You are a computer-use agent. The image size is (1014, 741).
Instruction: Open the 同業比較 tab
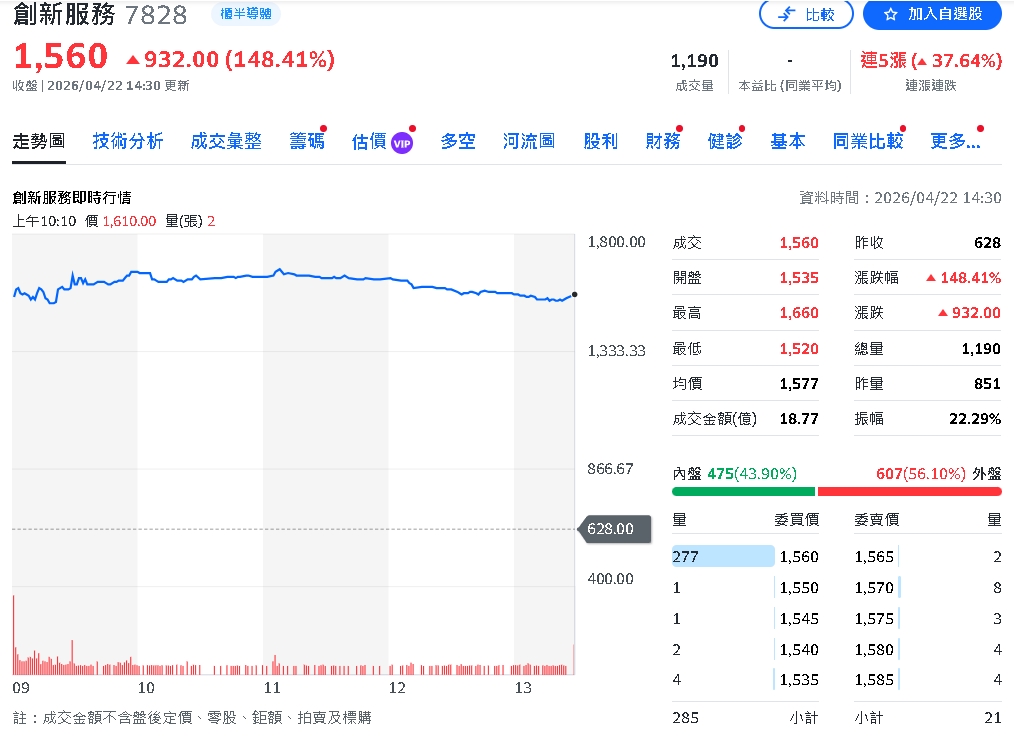pyautogui.click(x=866, y=141)
